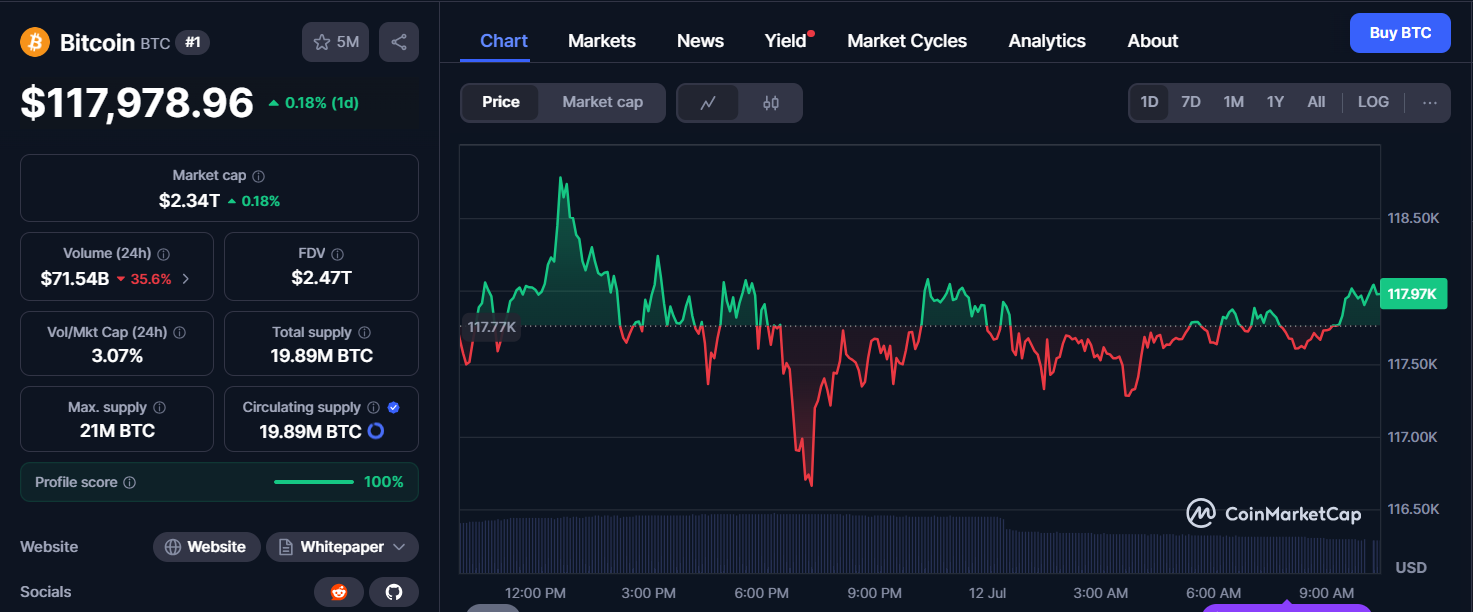This screenshot has width=1473, height=612.
Task: Click the verified badge by Circulating supply
Action: pos(394,408)
